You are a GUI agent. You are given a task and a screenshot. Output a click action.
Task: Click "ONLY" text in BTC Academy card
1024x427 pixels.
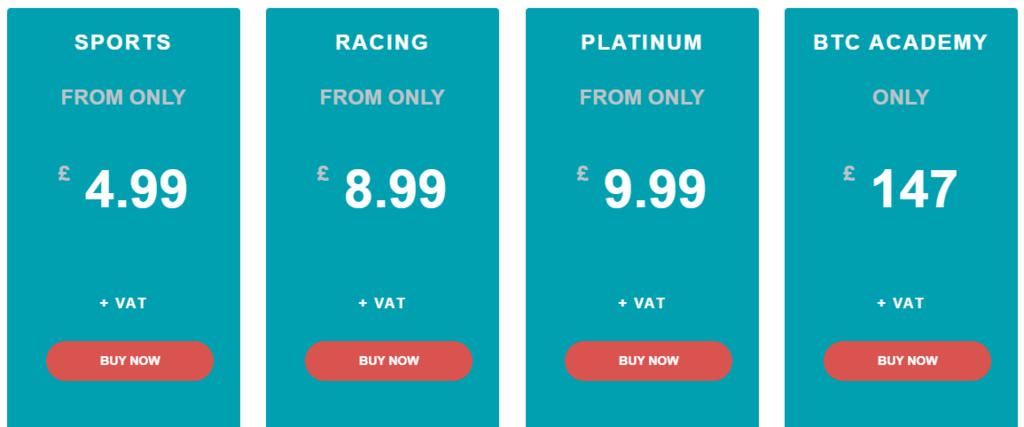901,98
